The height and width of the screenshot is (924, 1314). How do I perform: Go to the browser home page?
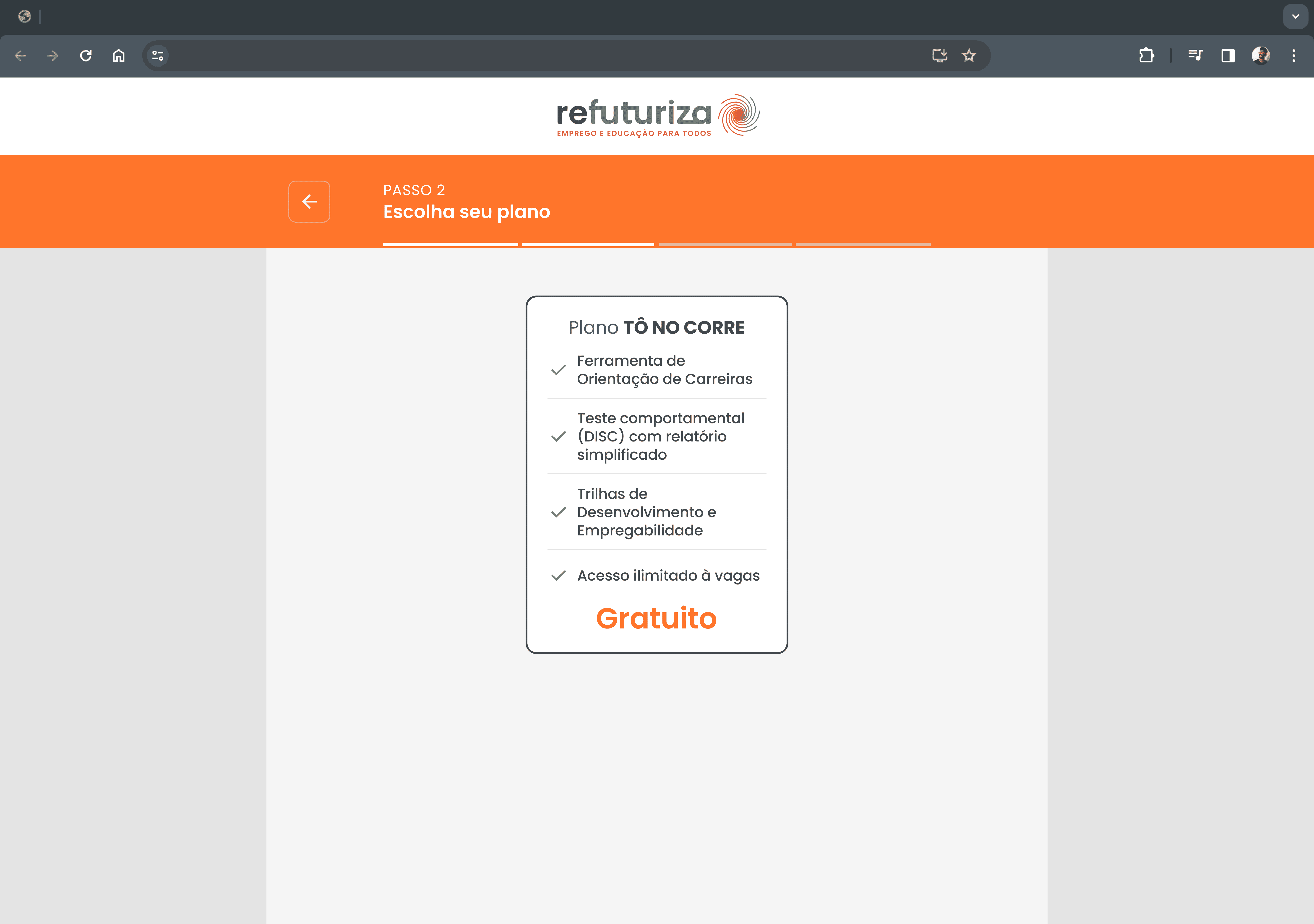click(118, 55)
